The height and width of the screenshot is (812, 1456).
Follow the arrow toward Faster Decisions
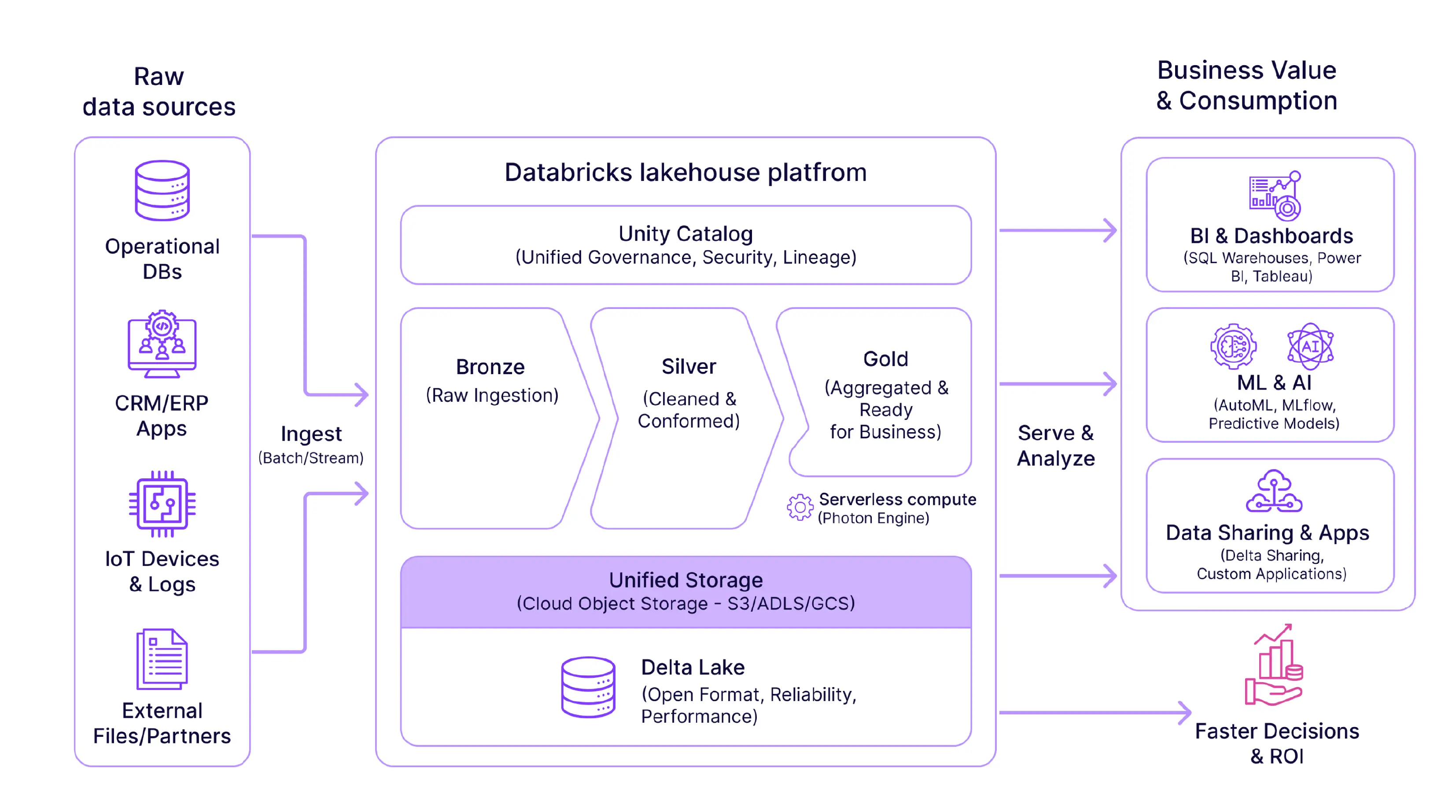click(x=1097, y=713)
